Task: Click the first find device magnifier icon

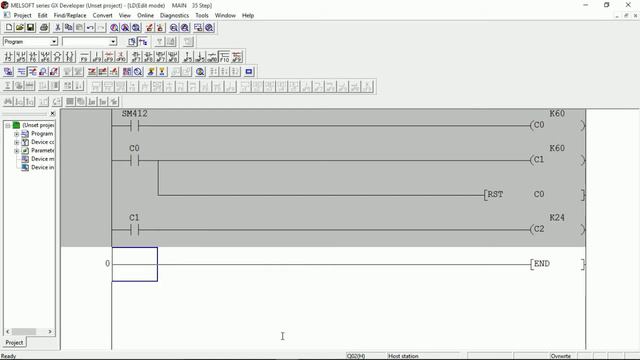Action: click(x=114, y=28)
